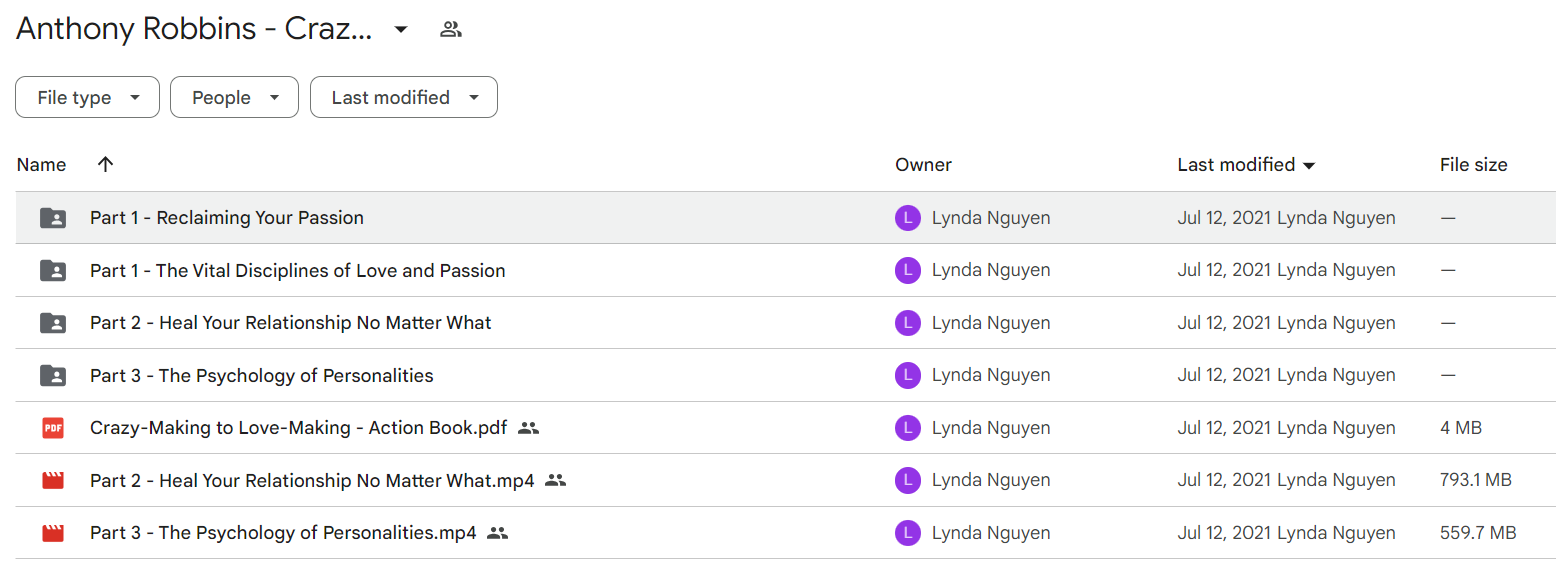This screenshot has width=1556, height=564.
Task: Open the folder title dropdown arrow
Action: click(x=401, y=30)
